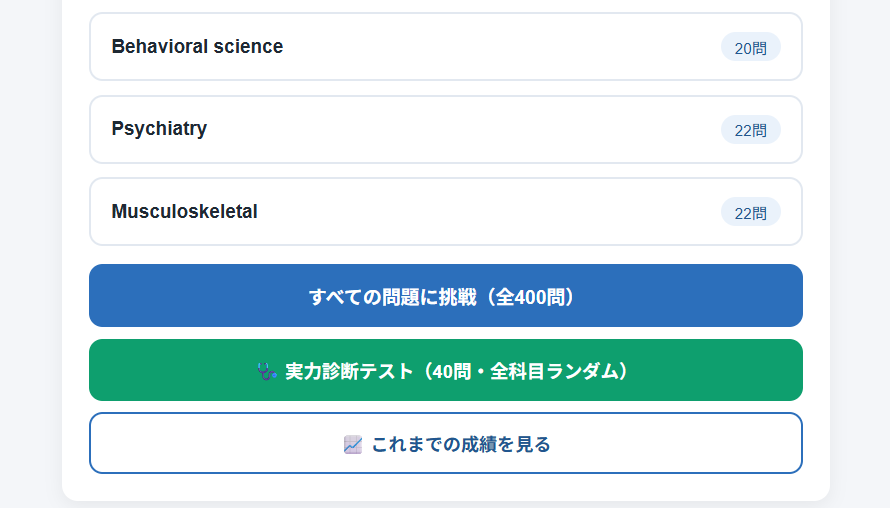Start すべての問題に挑戦 with all 400 questions
Viewport: 890px width, 508px height.
click(446, 295)
